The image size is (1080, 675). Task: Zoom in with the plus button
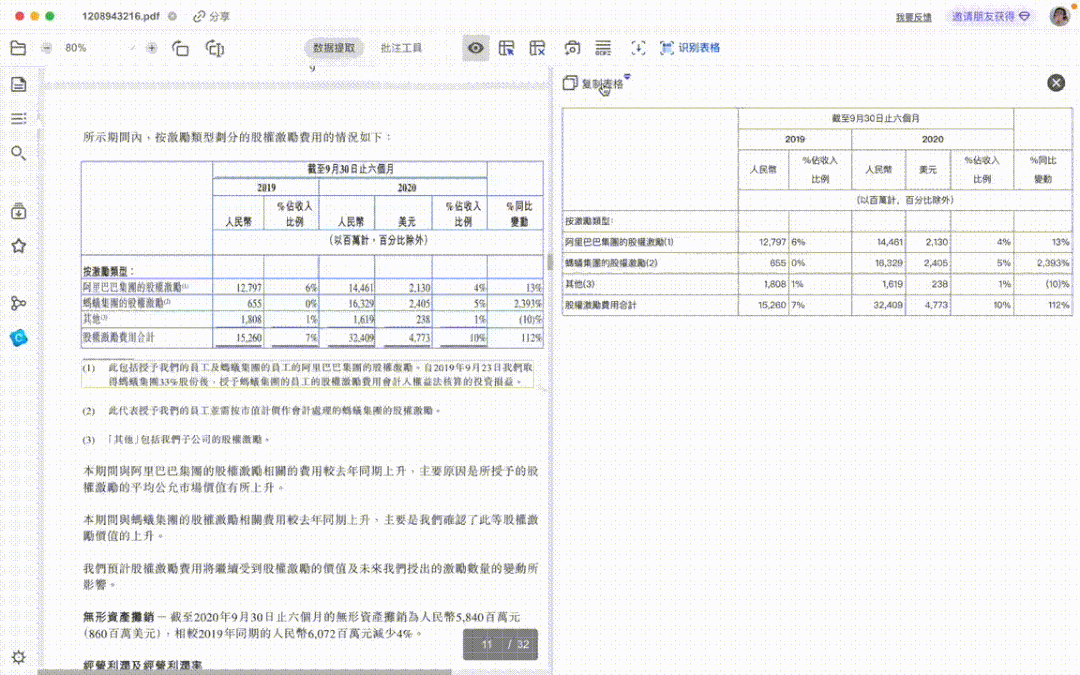pos(152,48)
